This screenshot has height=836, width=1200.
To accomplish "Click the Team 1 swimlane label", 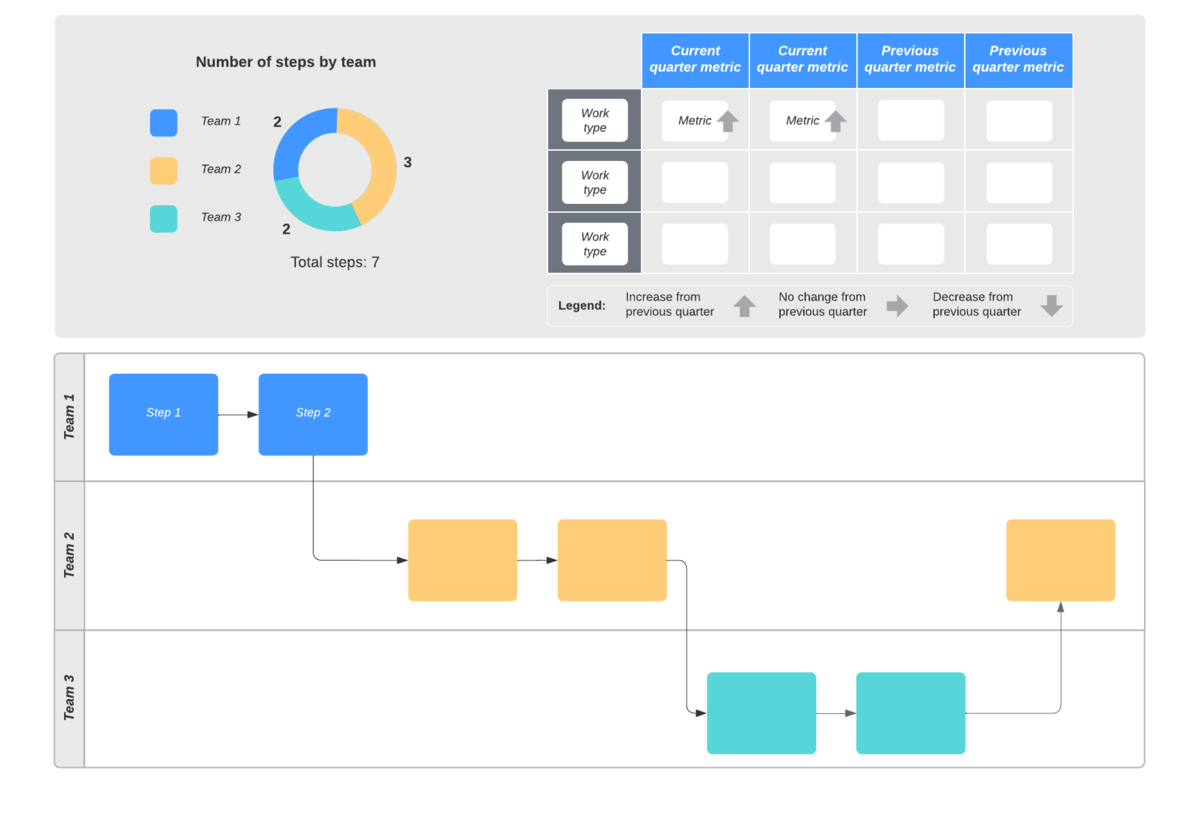I will pos(69,417).
